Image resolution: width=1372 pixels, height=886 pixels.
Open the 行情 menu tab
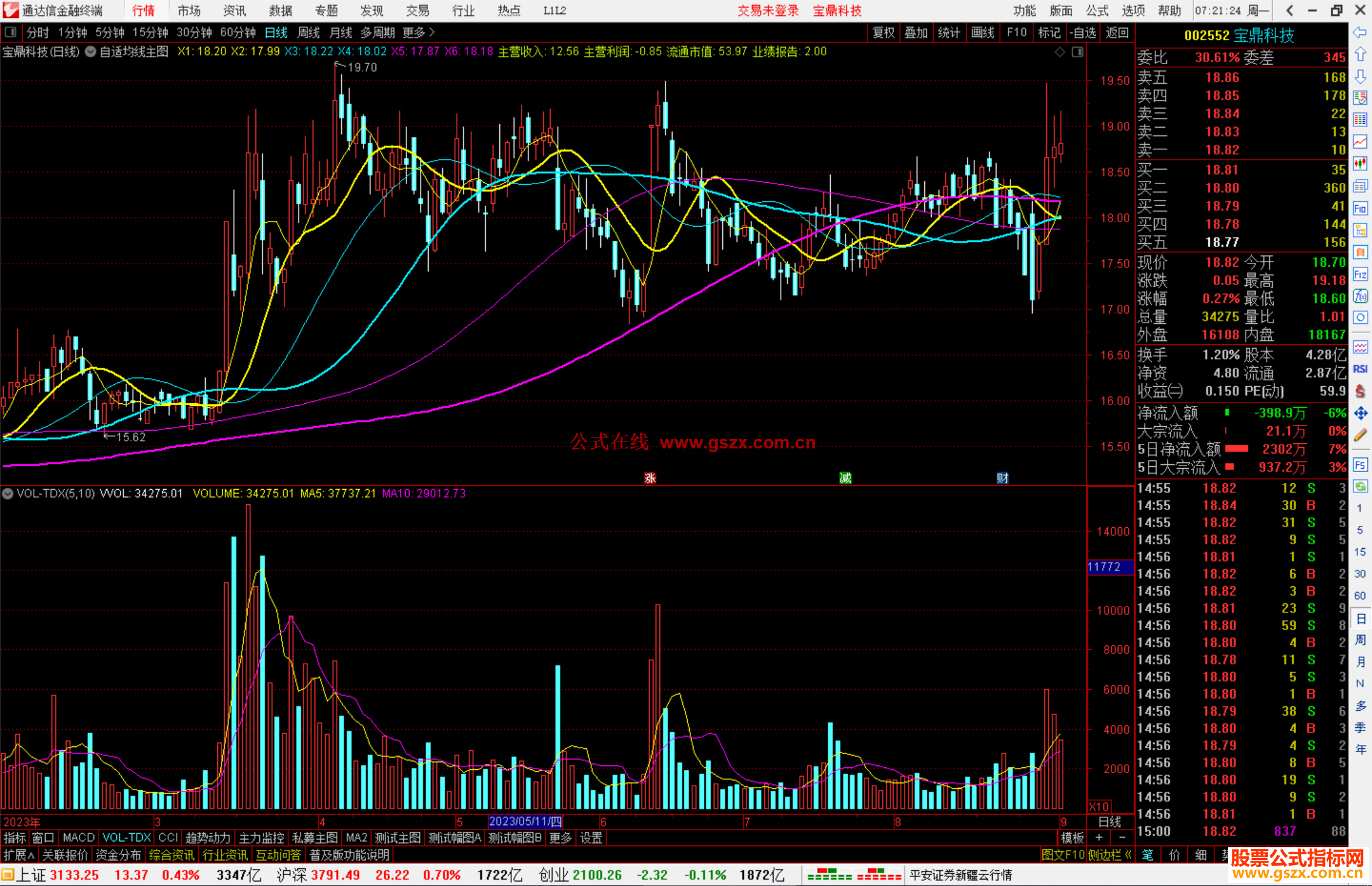point(144,11)
